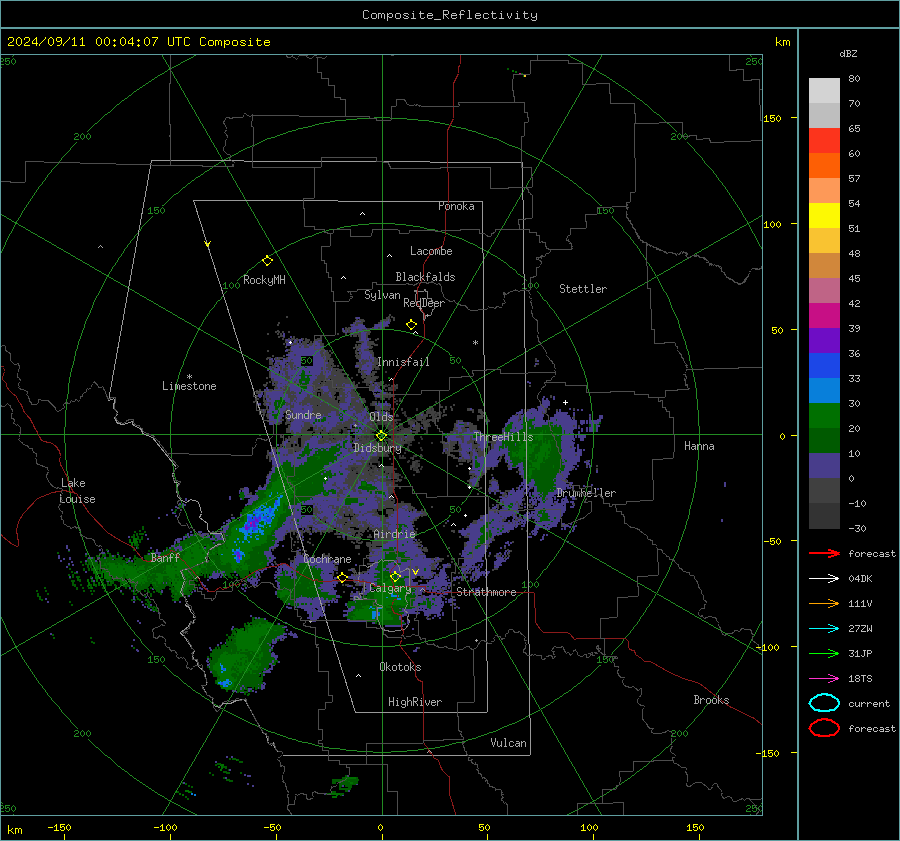Click the magenta 18TS arrow legend icon
900x841 pixels.
coord(824,679)
